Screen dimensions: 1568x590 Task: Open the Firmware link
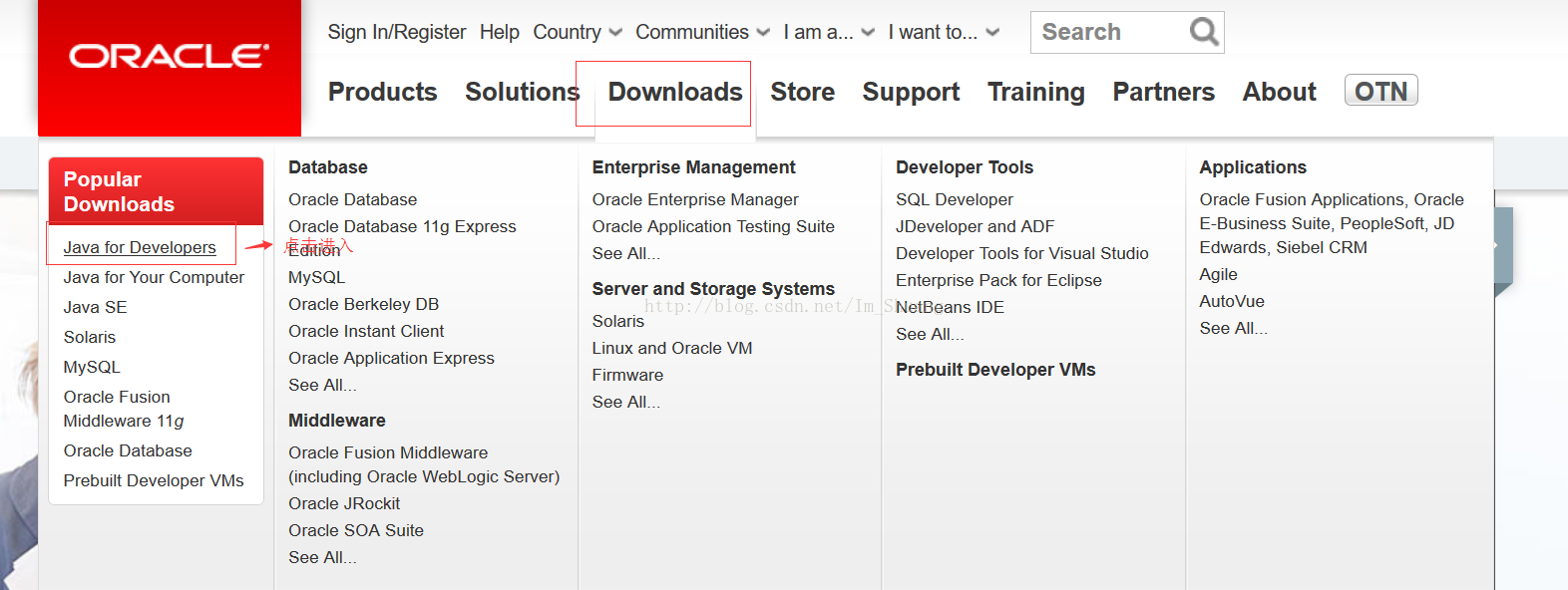pyautogui.click(x=627, y=375)
